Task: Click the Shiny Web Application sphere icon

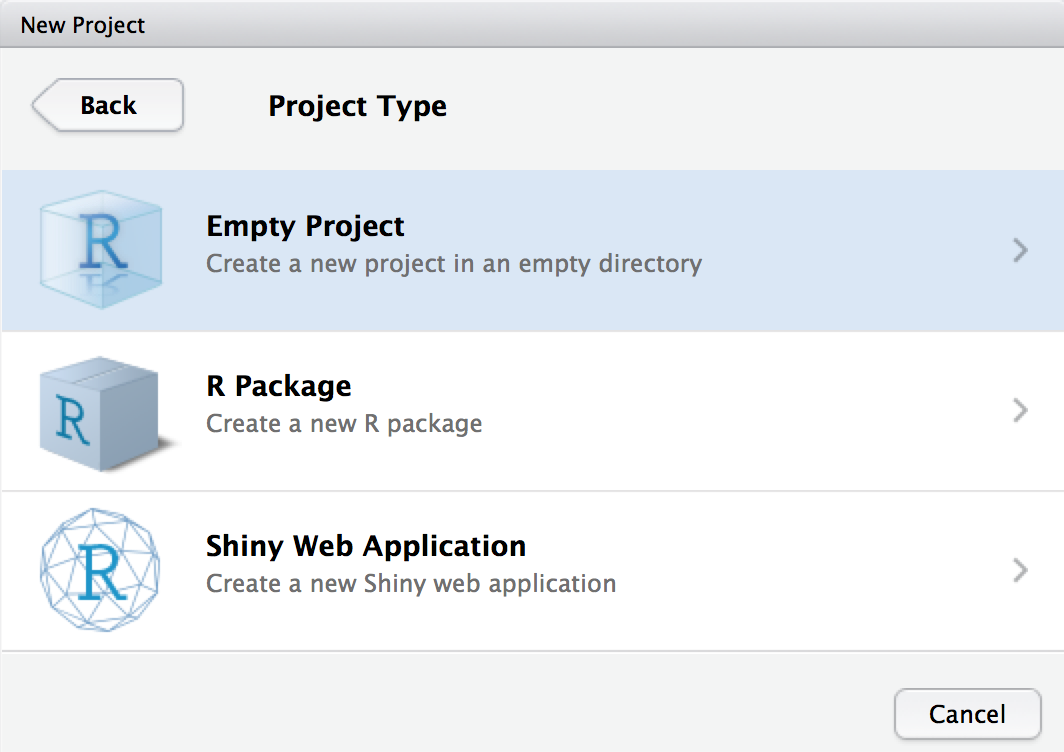Action: click(99, 567)
